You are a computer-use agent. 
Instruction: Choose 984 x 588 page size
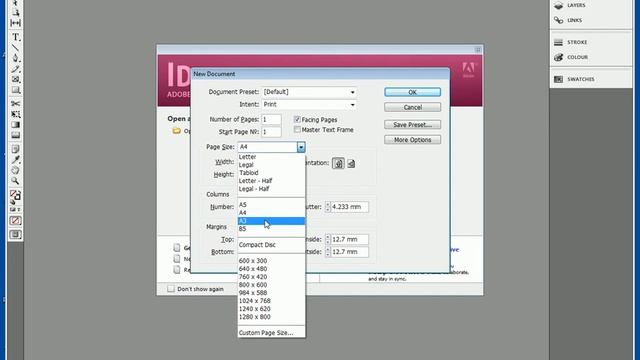pos(271,293)
